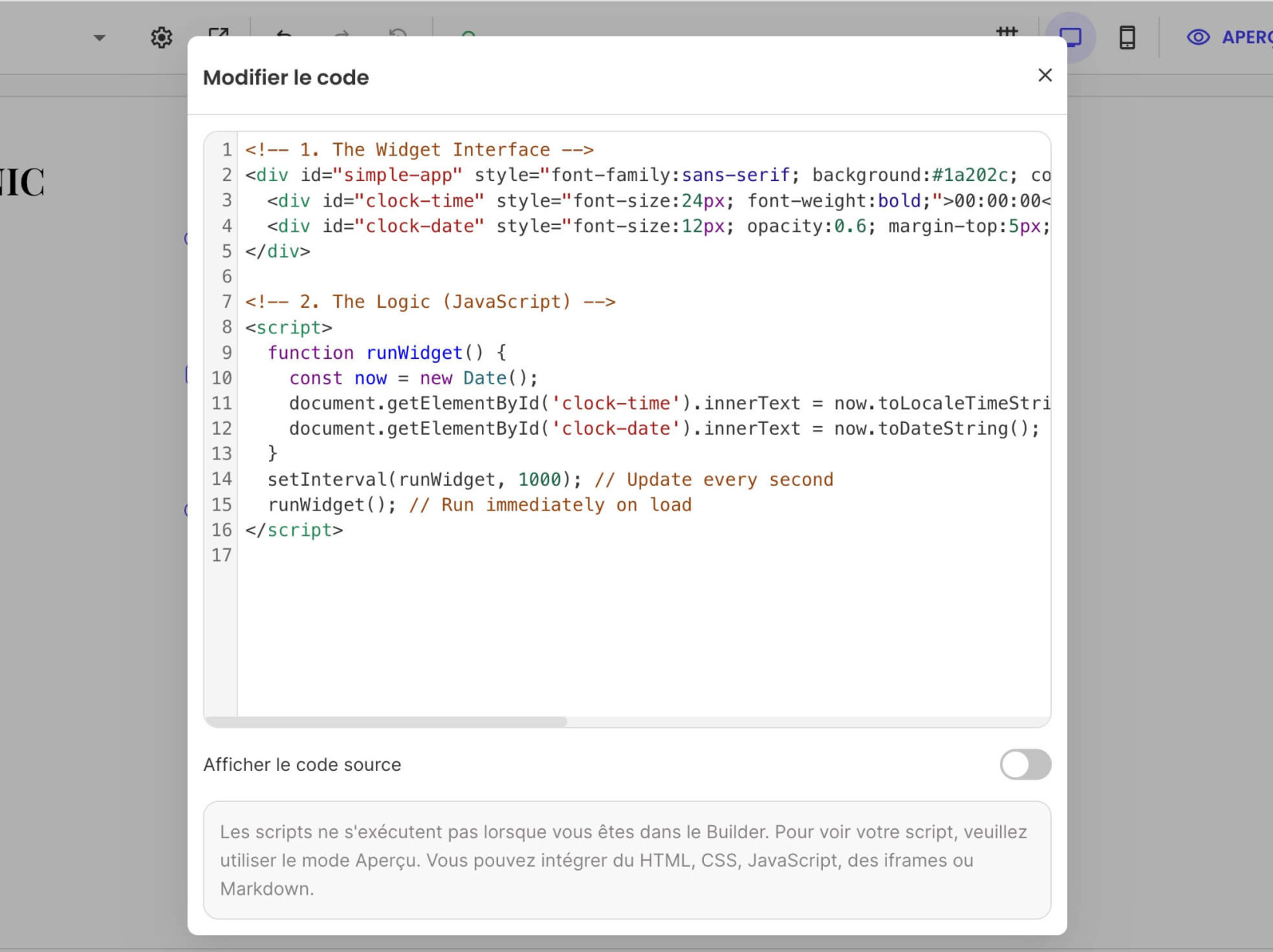
Task: Click the closing </script> tag line
Action: [x=294, y=530]
